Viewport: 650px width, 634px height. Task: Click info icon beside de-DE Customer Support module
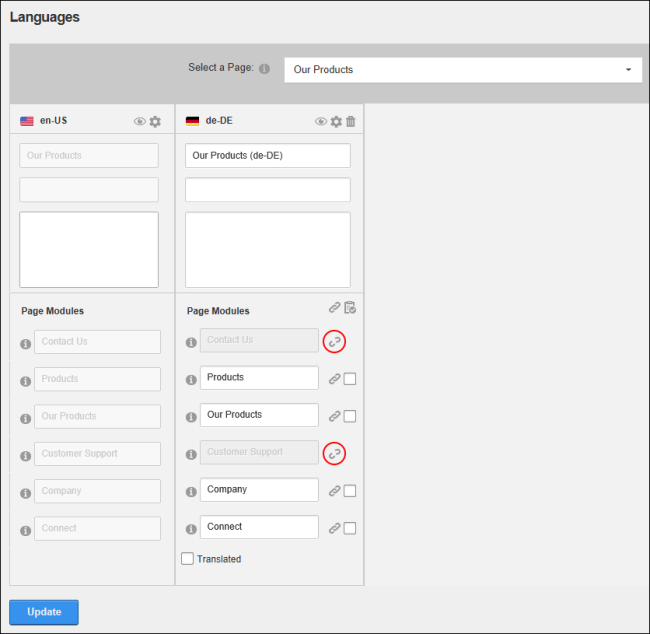pyautogui.click(x=191, y=454)
